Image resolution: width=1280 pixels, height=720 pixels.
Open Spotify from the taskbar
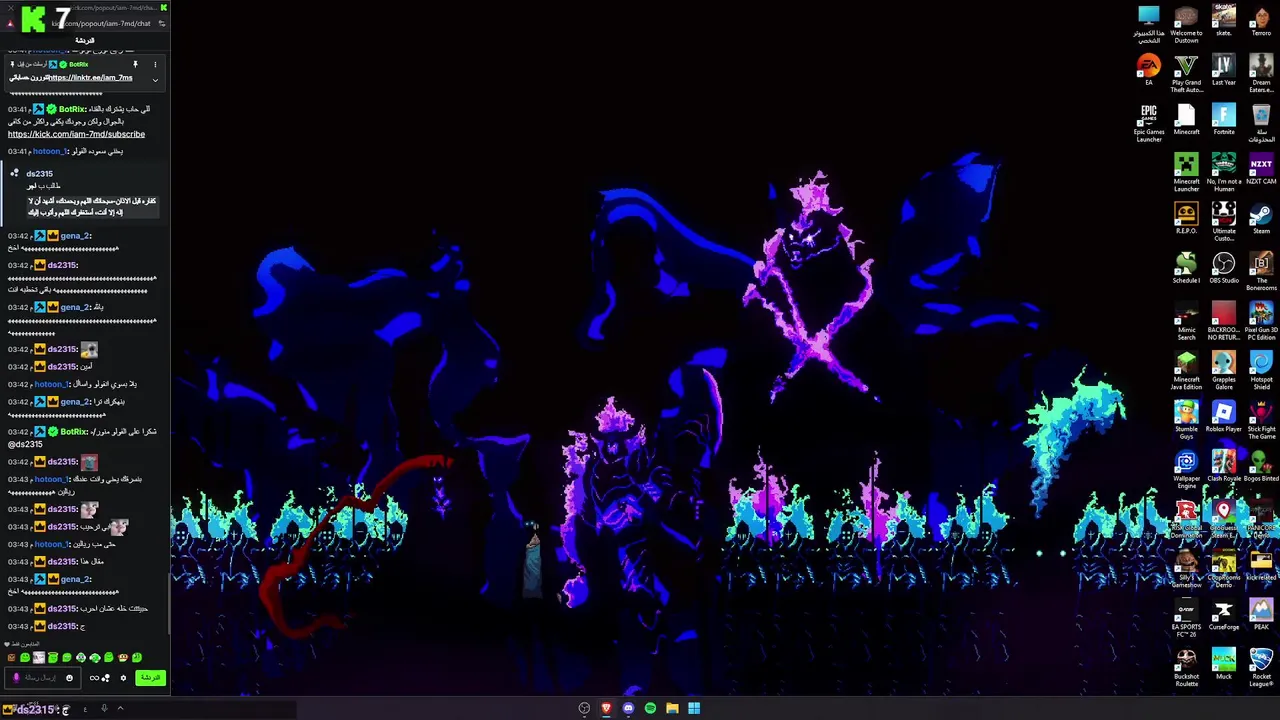click(x=650, y=708)
